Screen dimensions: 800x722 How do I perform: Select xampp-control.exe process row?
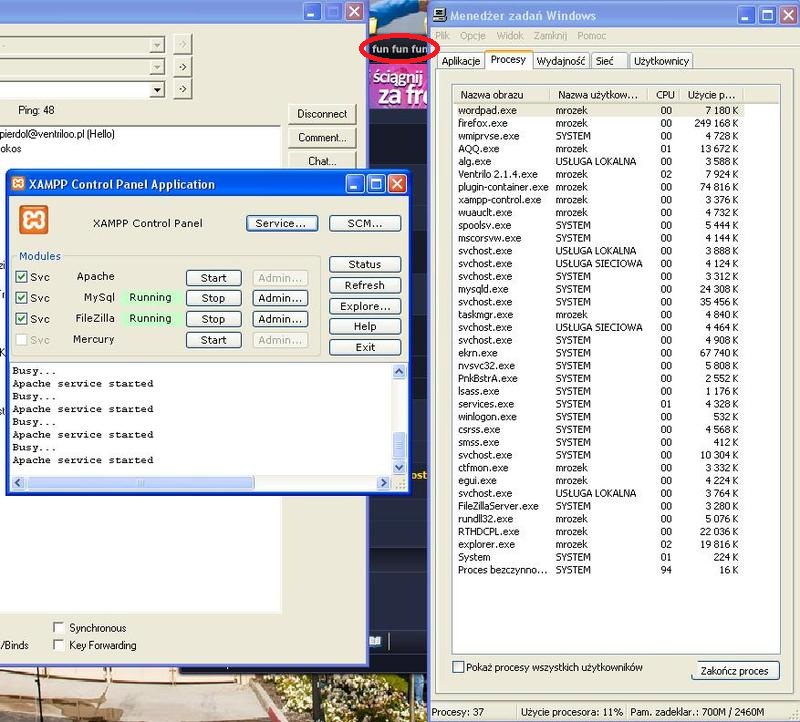(x=598, y=200)
